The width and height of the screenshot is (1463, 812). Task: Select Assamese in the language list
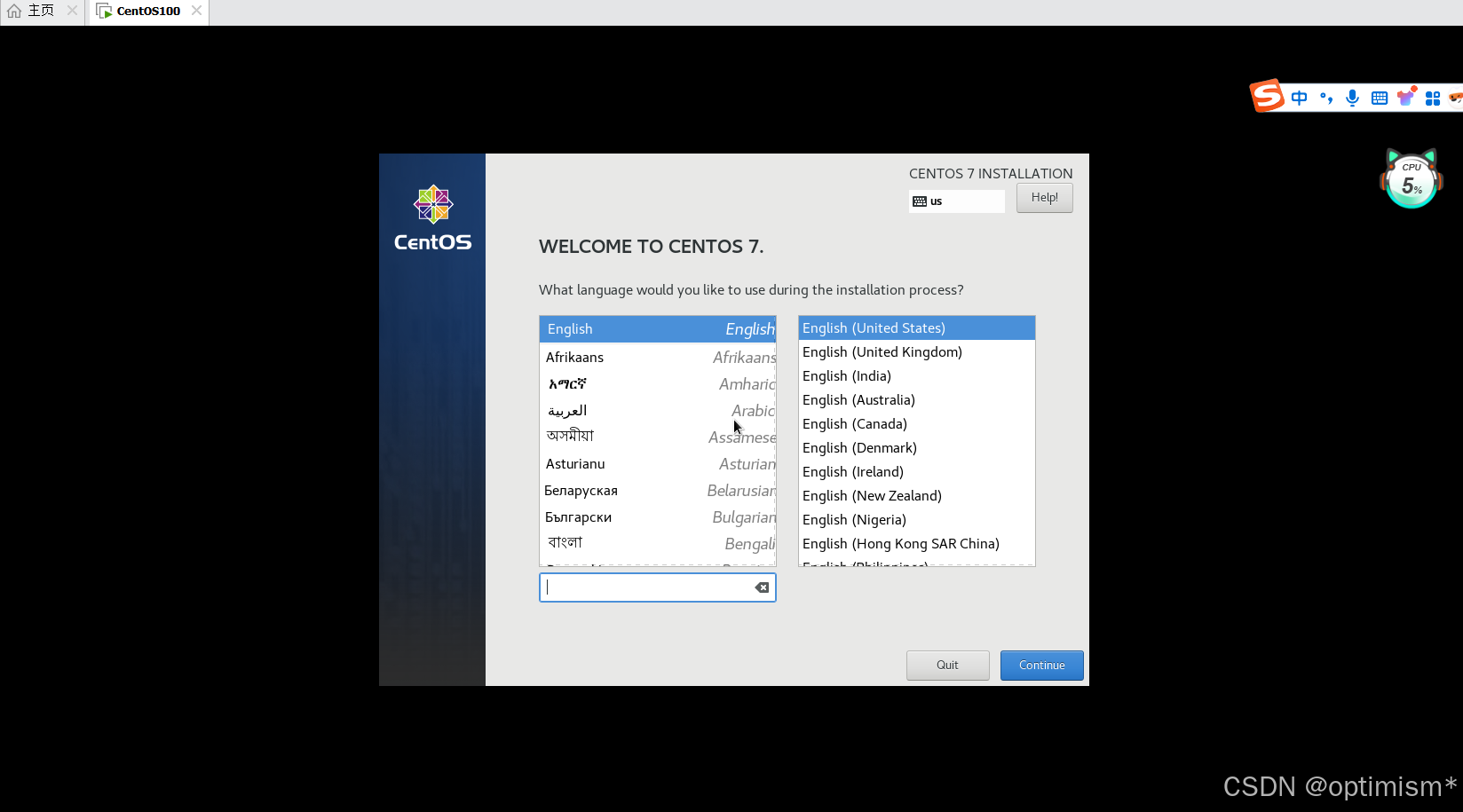(x=658, y=437)
